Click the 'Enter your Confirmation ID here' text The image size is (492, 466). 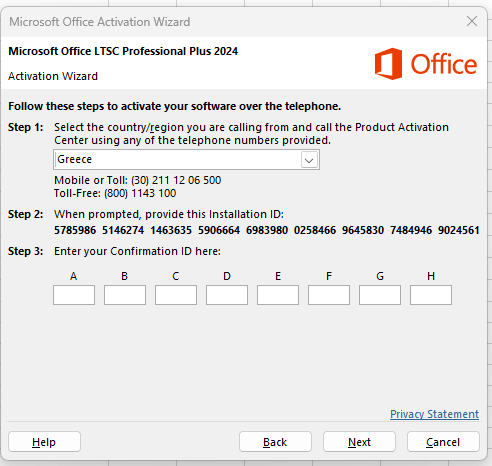[x=137, y=251]
